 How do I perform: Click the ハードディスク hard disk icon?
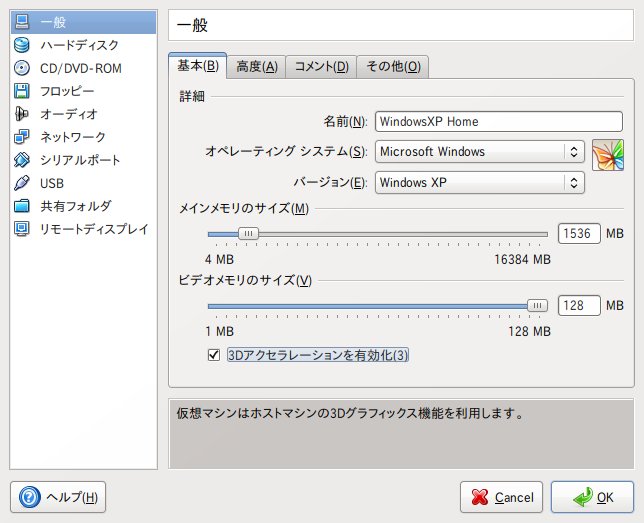point(22,45)
